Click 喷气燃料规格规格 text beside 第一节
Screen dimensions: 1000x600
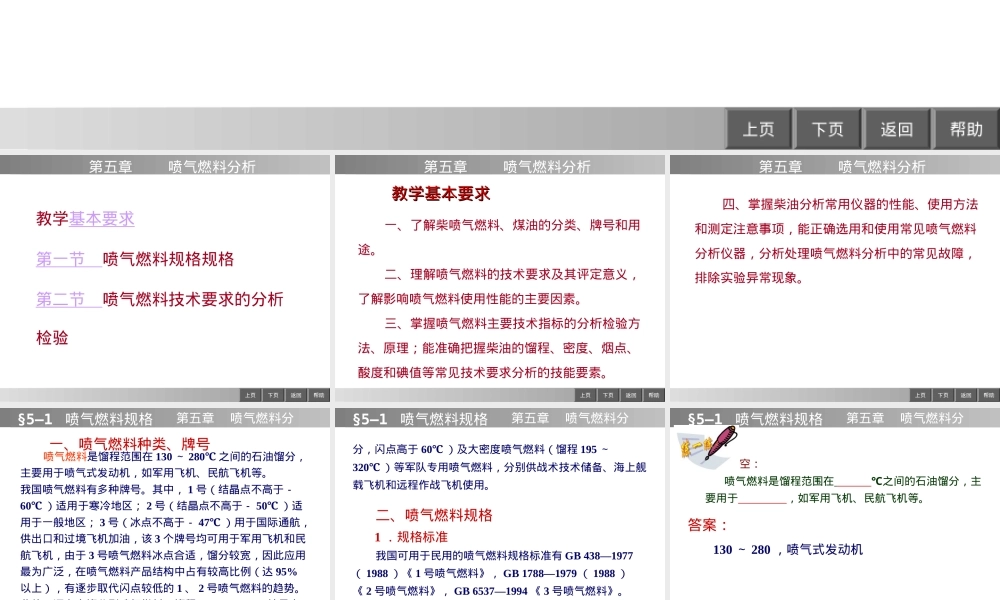[168, 259]
